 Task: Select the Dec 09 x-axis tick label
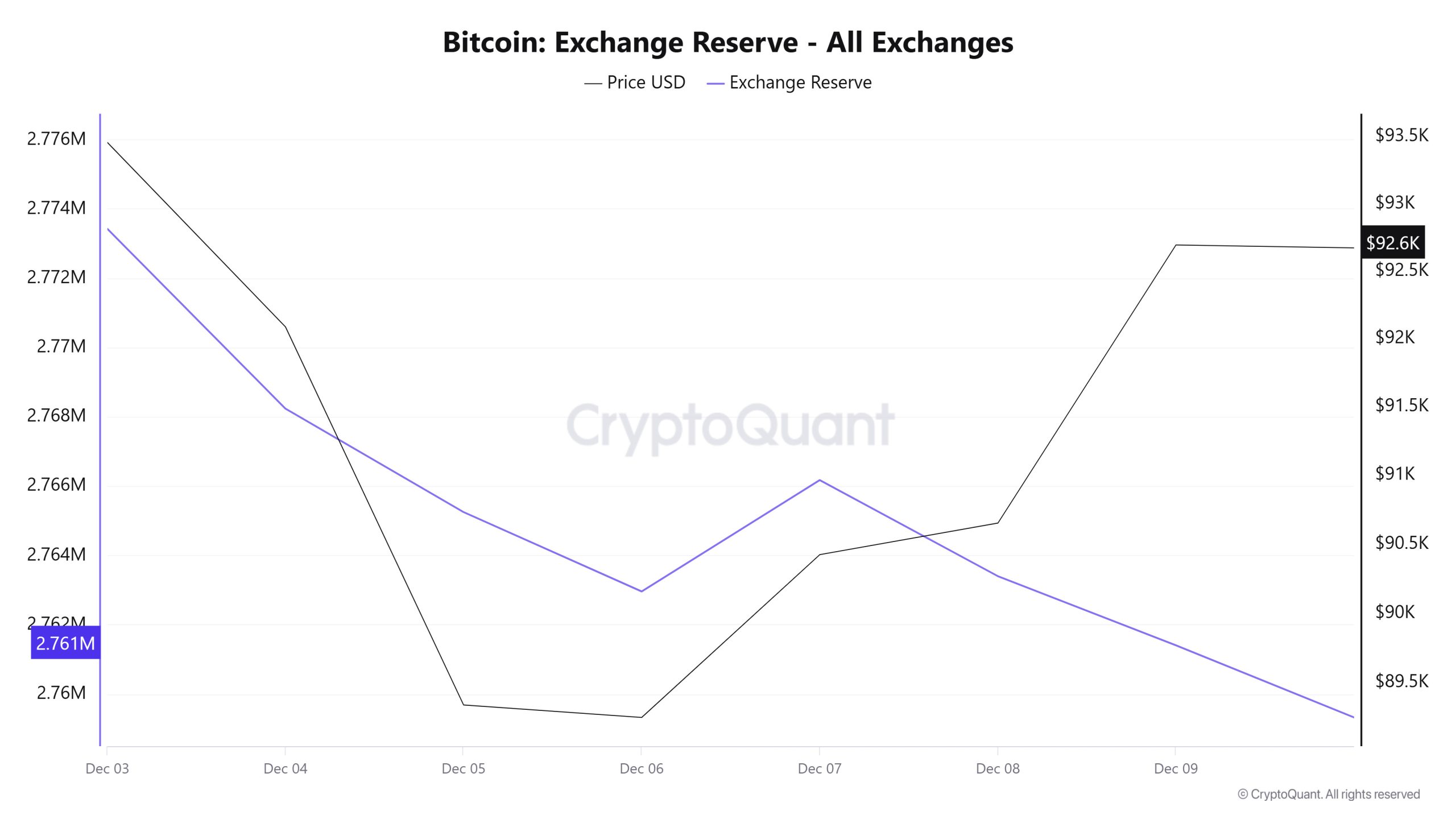(x=1176, y=768)
